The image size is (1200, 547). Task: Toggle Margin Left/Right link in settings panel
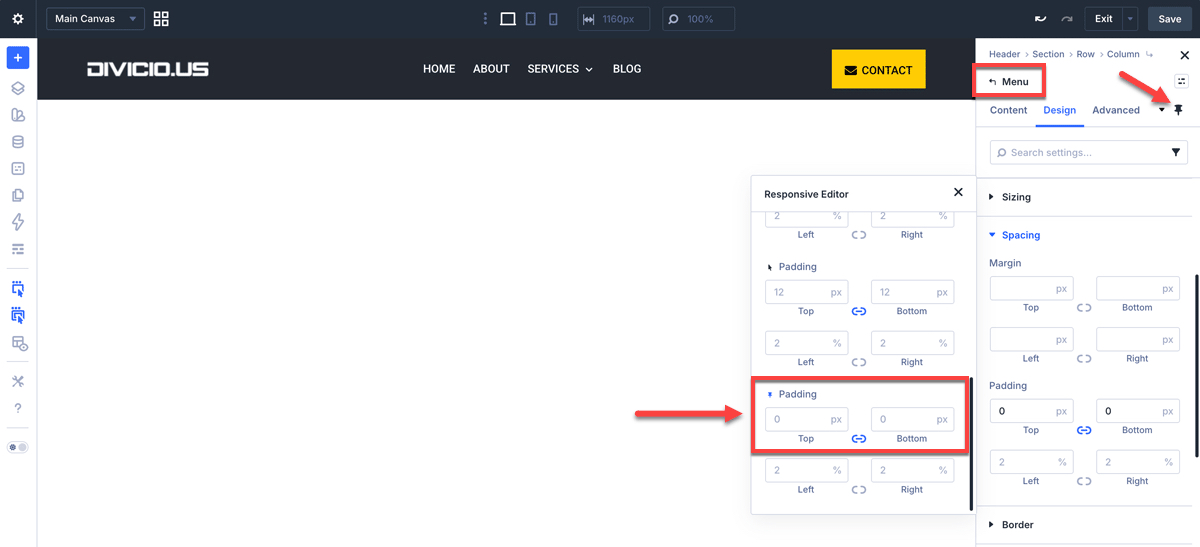tap(1084, 358)
